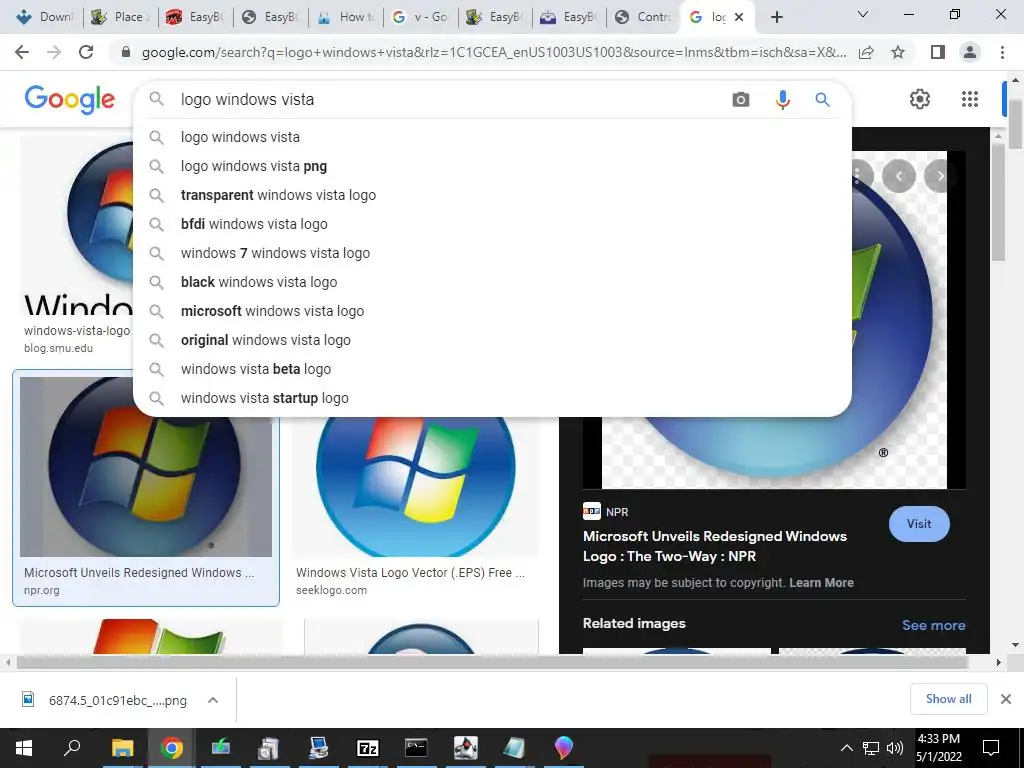This screenshot has width=1024, height=768.
Task: Close the active Google search tab
Action: [739, 17]
